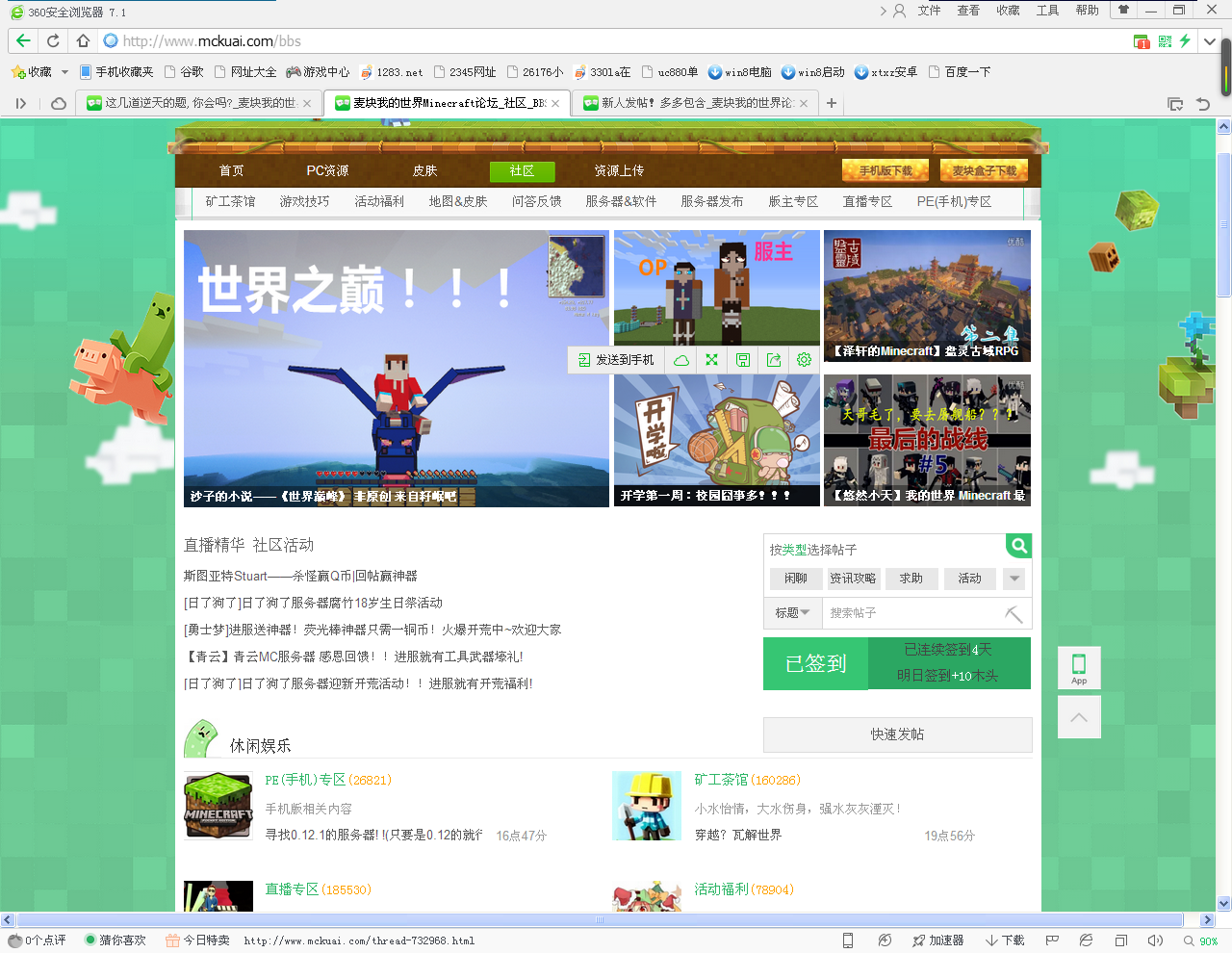
Task: Add a new tab with the plus button
Action: click(832, 103)
